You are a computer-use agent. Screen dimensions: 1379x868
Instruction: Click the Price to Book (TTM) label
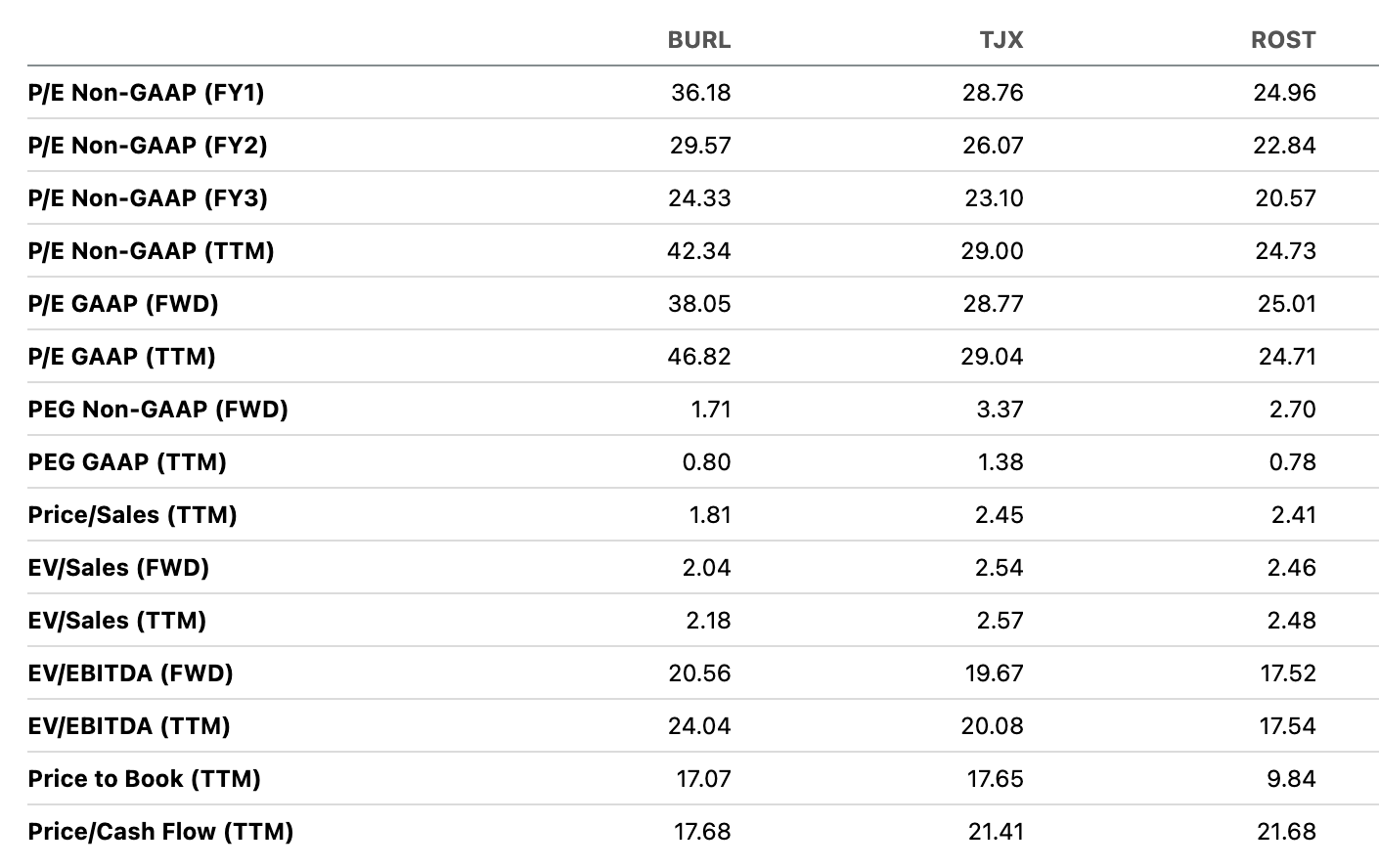tap(145, 779)
